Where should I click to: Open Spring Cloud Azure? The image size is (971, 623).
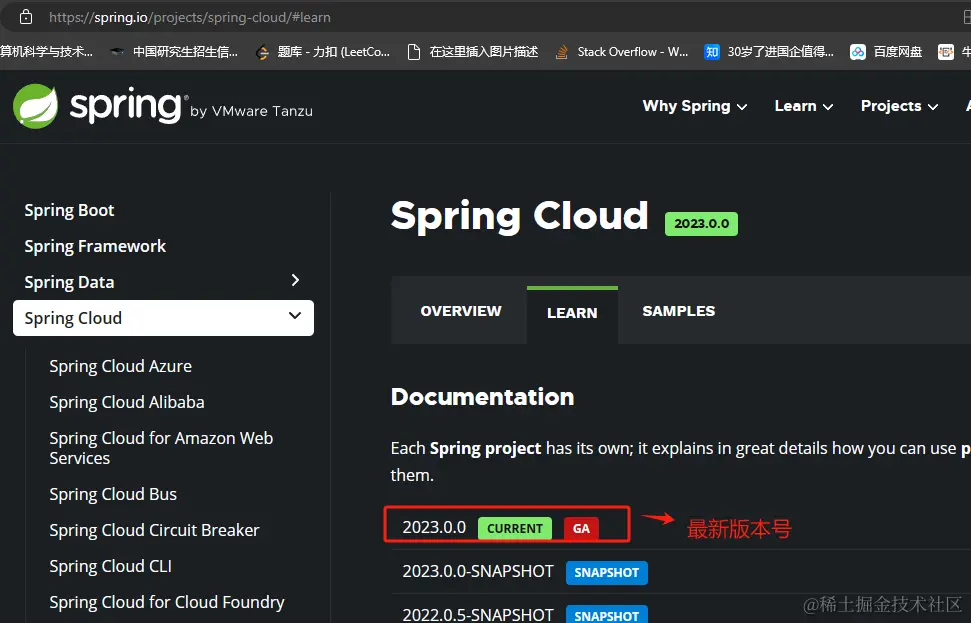click(121, 366)
